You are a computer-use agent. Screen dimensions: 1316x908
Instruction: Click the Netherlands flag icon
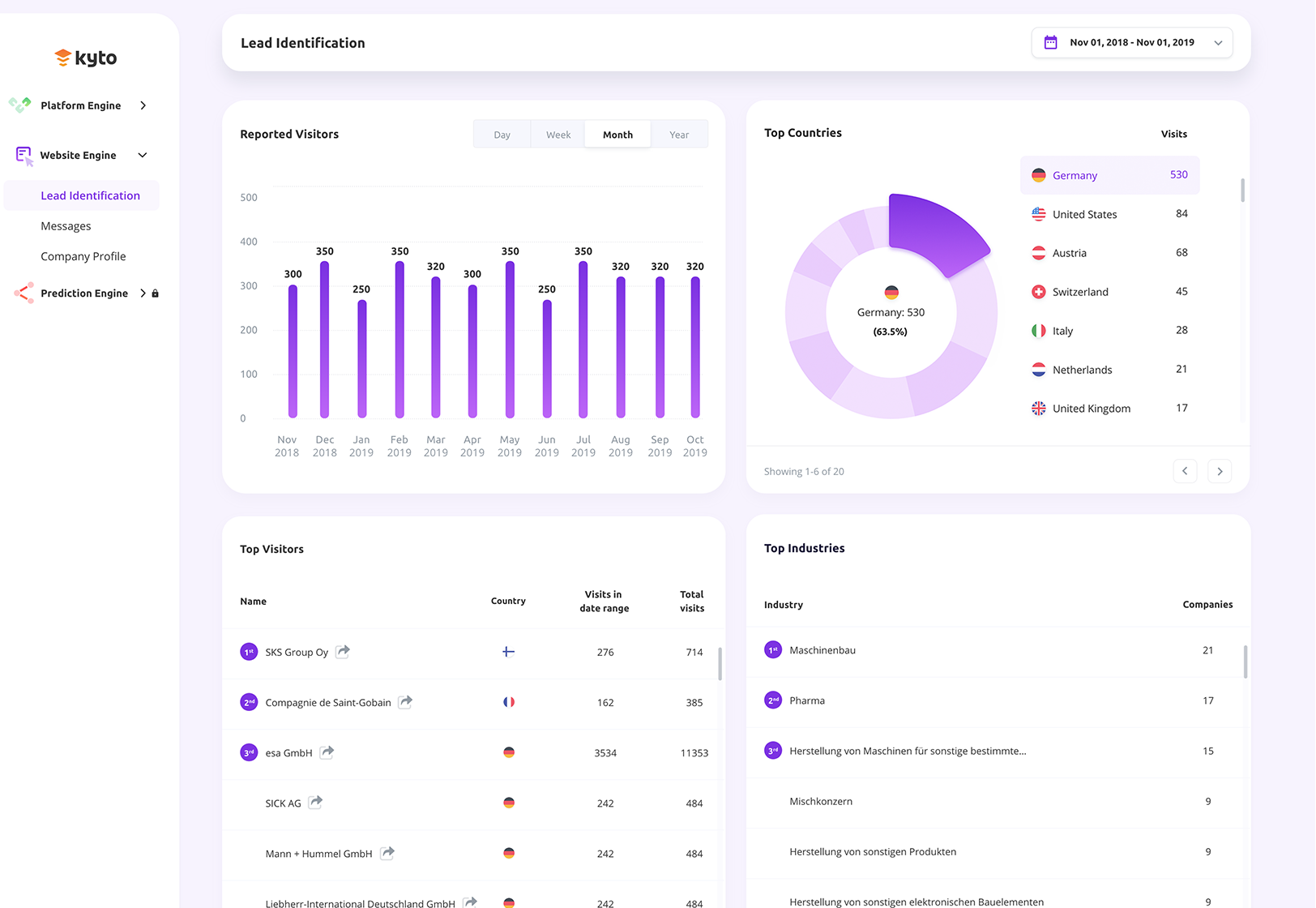click(1038, 370)
